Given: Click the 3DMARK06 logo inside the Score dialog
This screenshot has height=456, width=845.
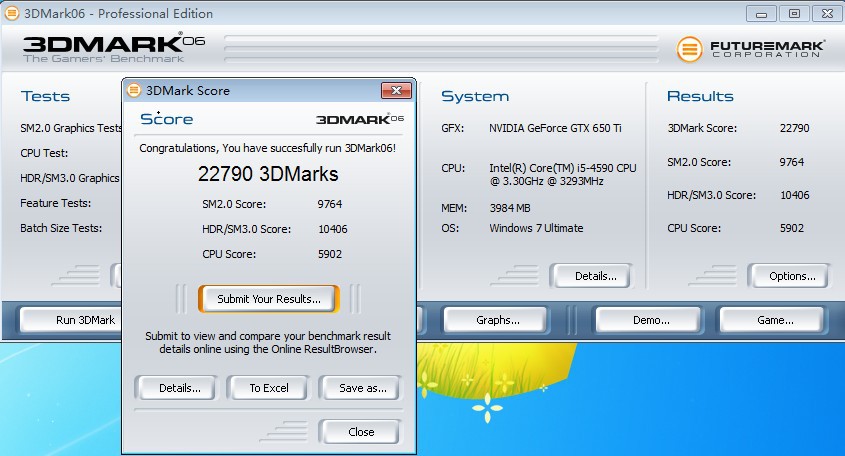Looking at the screenshot, I should (x=359, y=119).
